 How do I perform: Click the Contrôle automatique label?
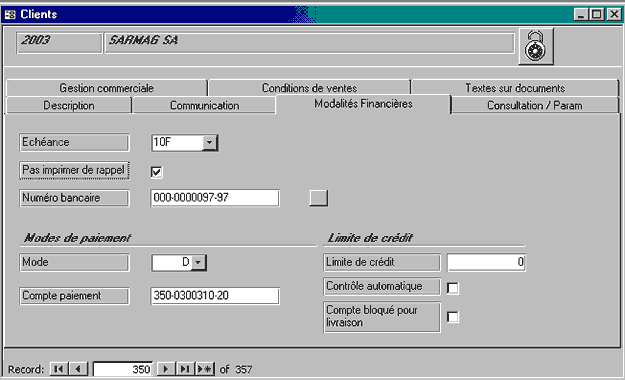(382, 286)
